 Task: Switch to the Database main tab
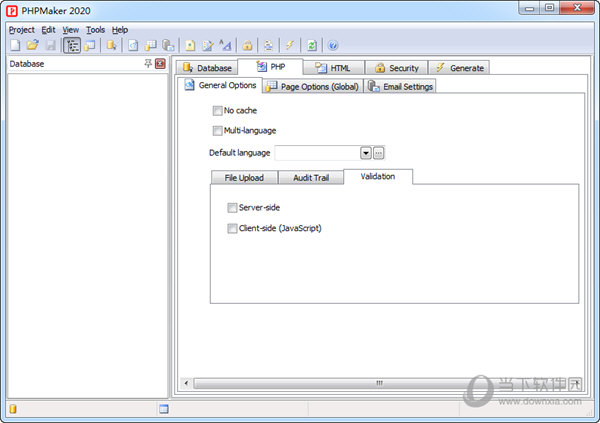click(207, 68)
